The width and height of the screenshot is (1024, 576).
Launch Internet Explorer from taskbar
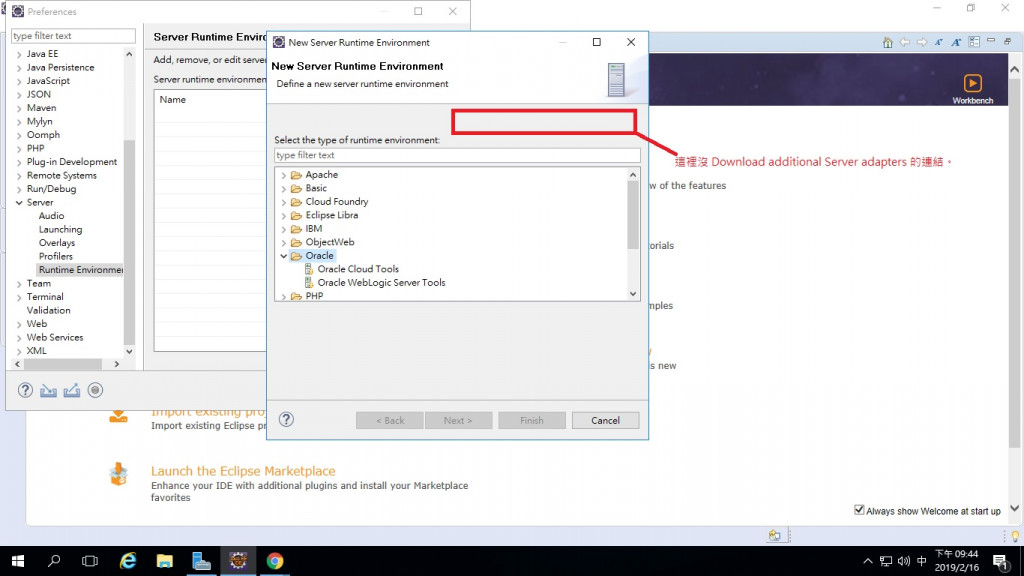[128, 561]
